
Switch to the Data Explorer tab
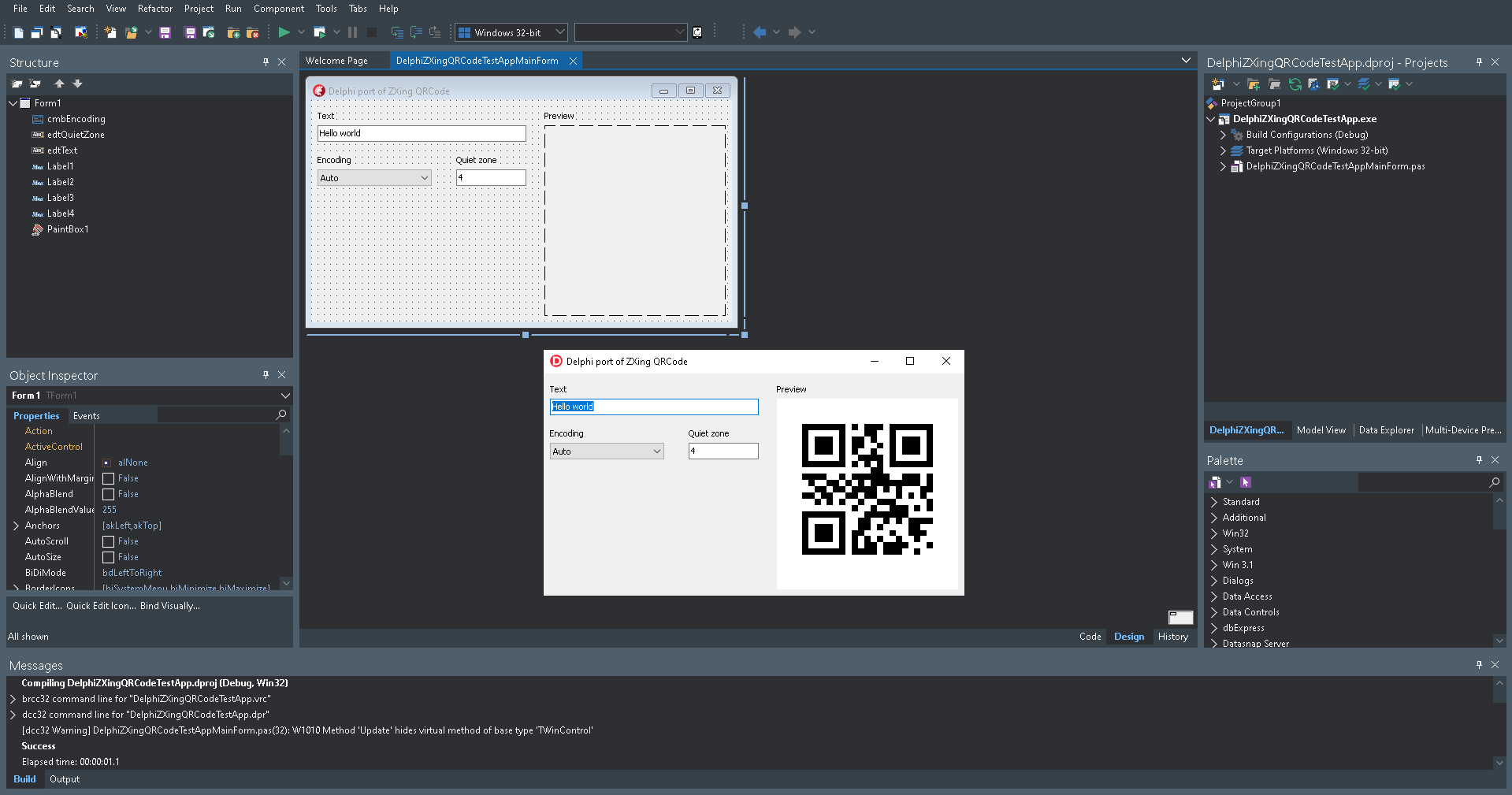[1387, 430]
